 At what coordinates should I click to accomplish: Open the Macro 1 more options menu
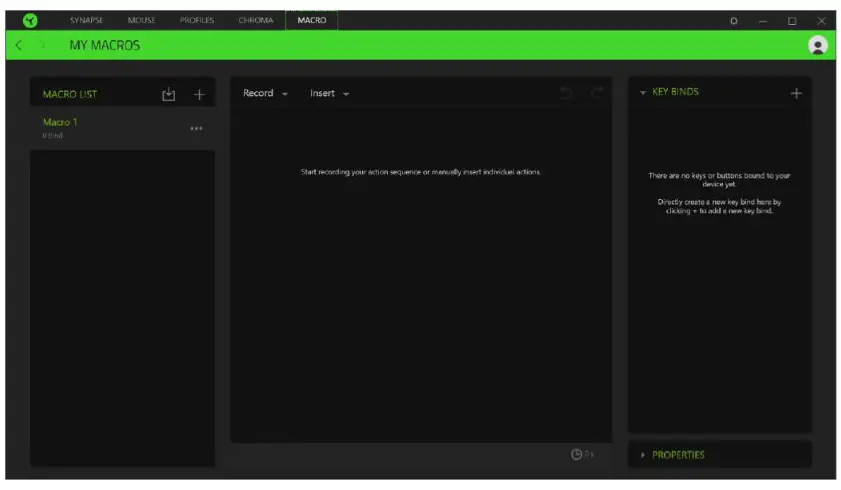196,129
